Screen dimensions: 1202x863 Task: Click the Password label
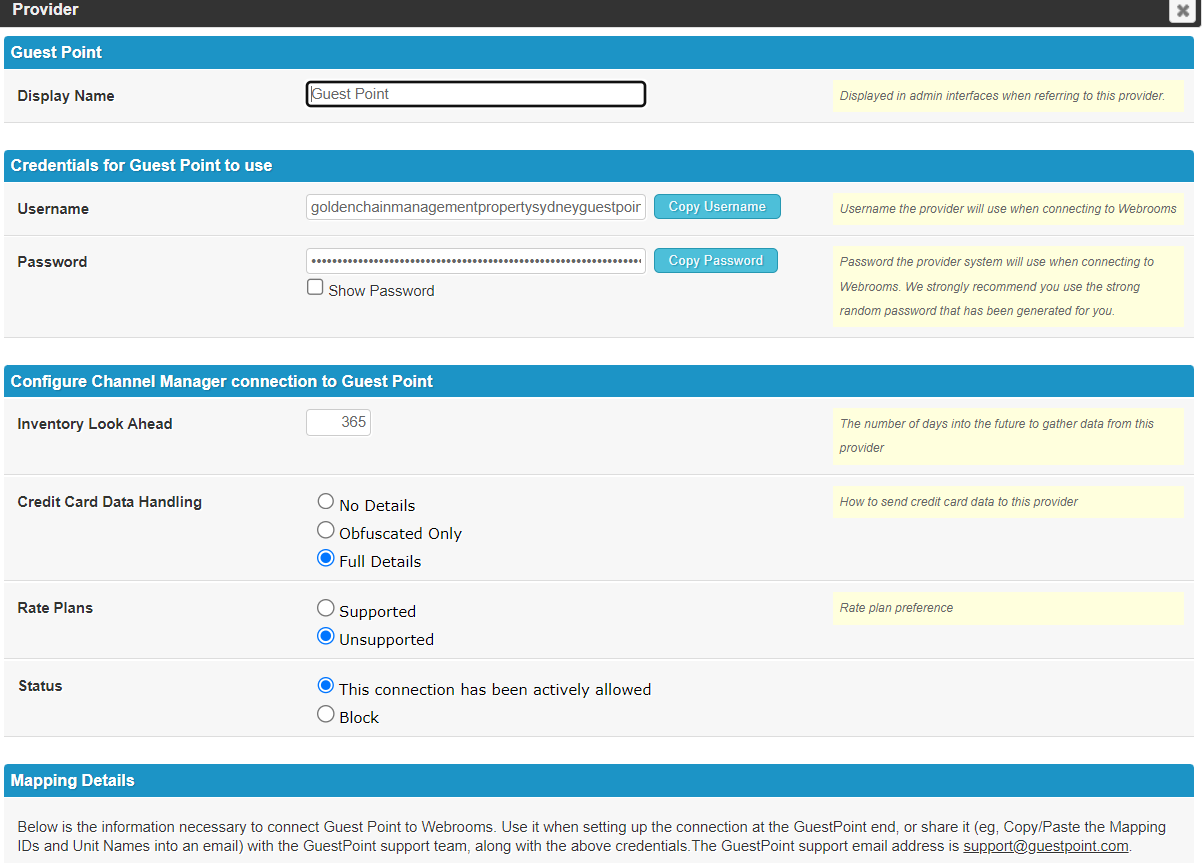pyautogui.click(x=52, y=262)
